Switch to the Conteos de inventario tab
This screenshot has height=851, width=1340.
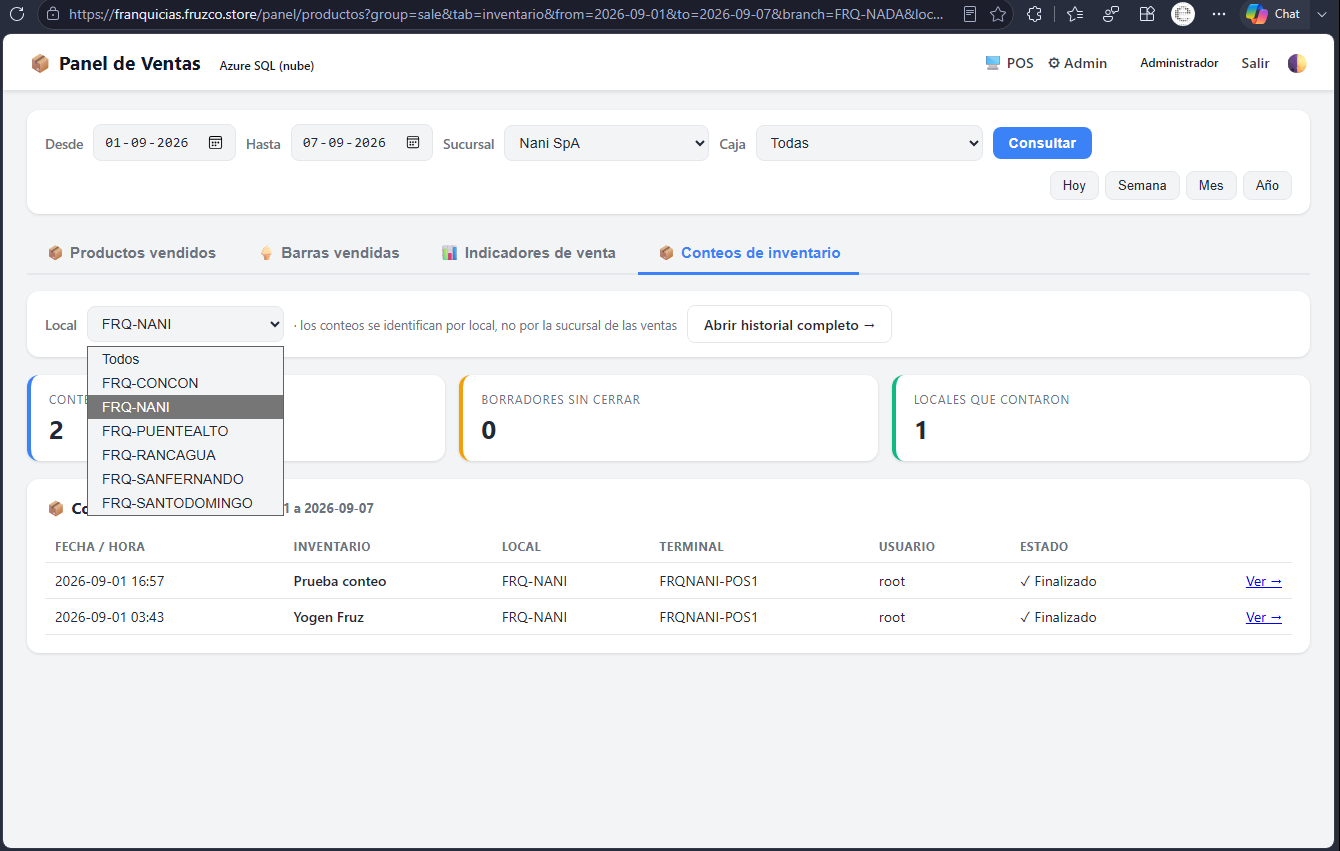pos(749,253)
